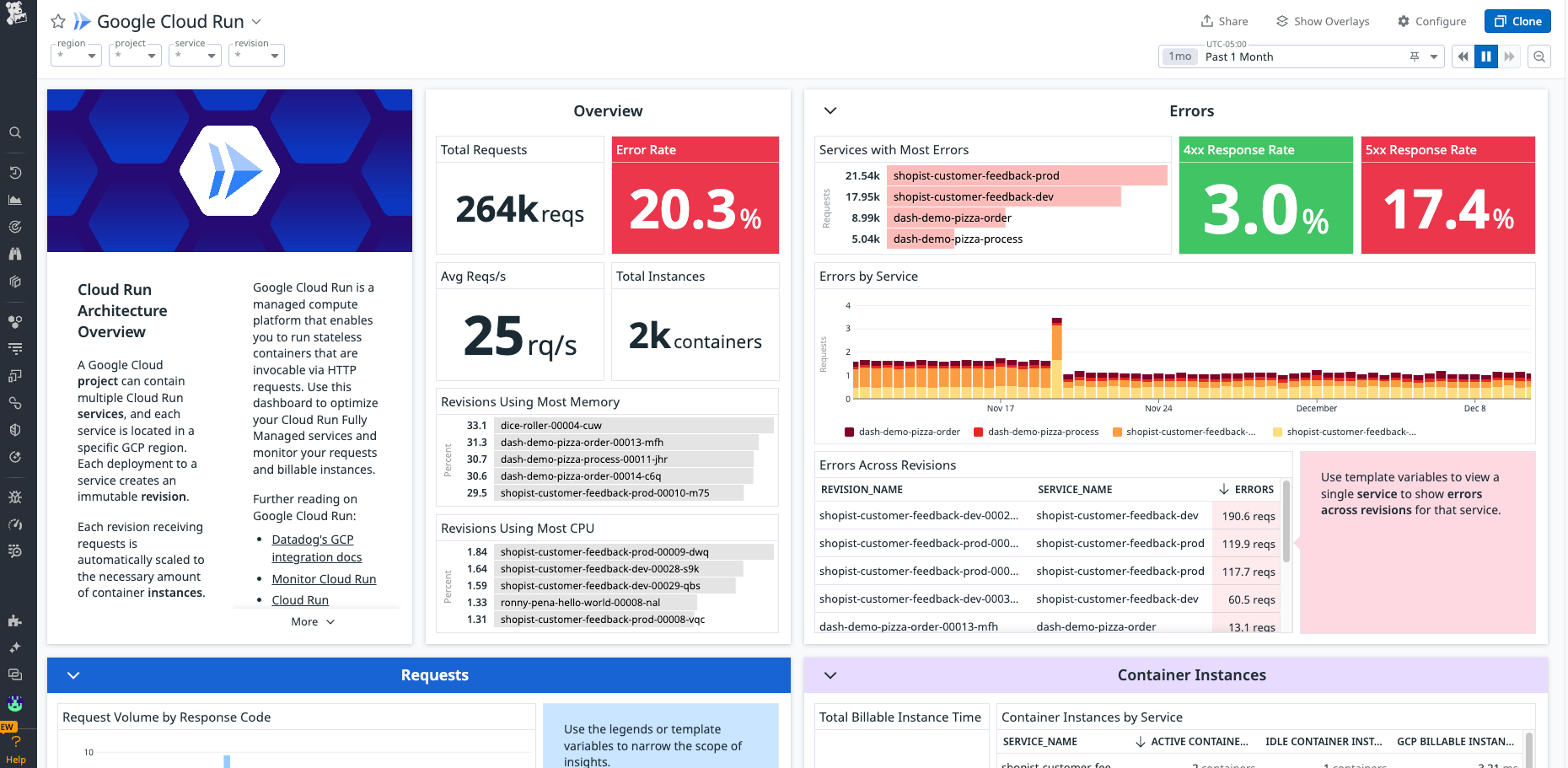The height and width of the screenshot is (768, 1568).
Task: Open global search from the sidebar
Action: tap(15, 132)
